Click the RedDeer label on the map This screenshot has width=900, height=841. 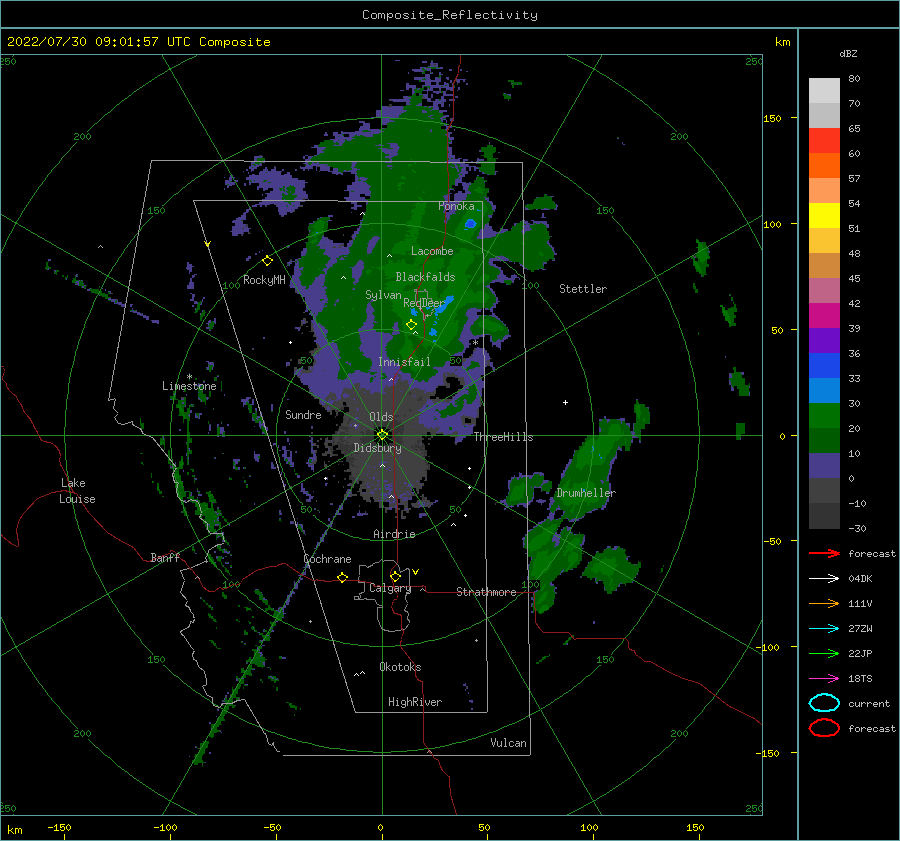pos(424,303)
